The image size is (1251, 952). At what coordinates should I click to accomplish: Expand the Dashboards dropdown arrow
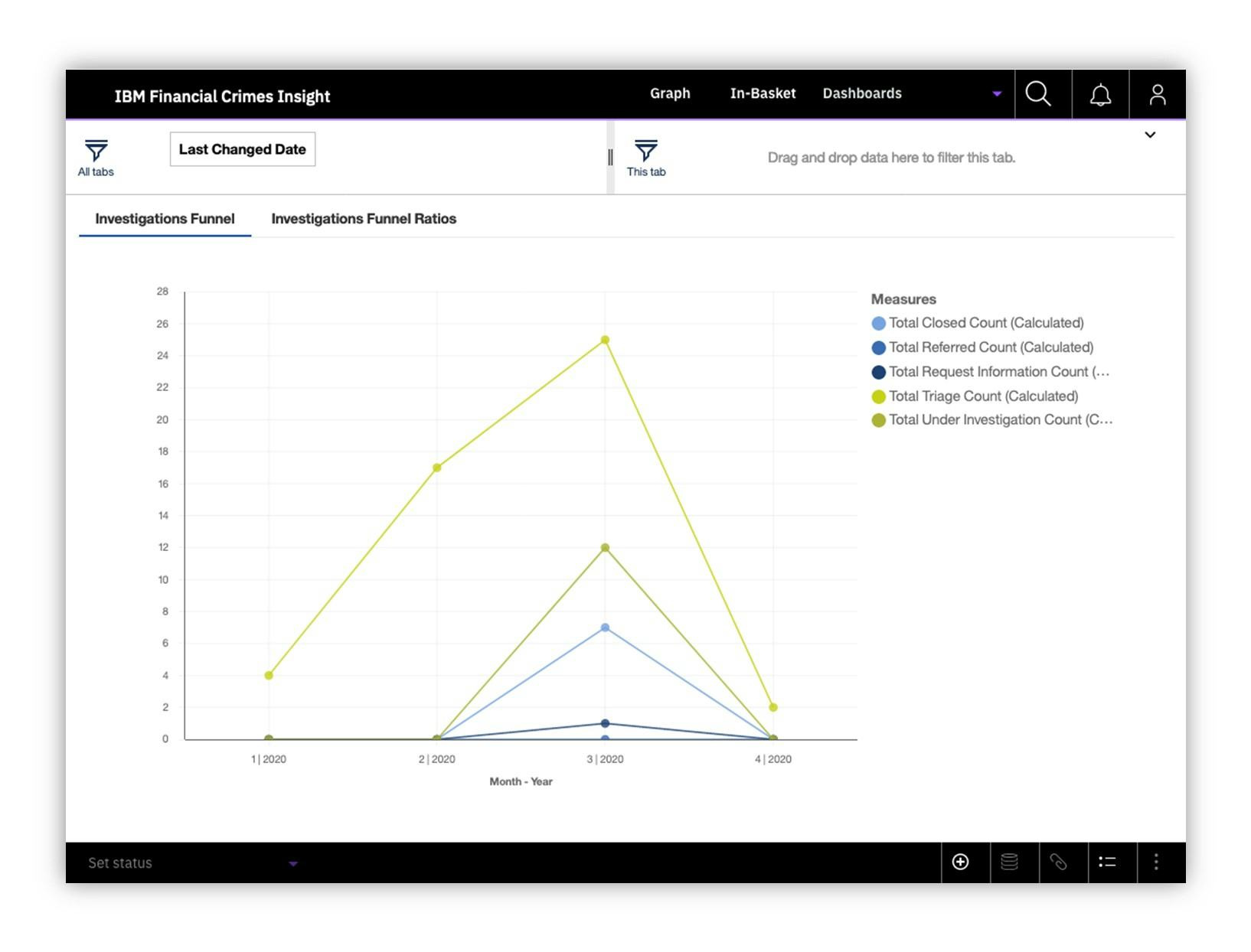(997, 93)
